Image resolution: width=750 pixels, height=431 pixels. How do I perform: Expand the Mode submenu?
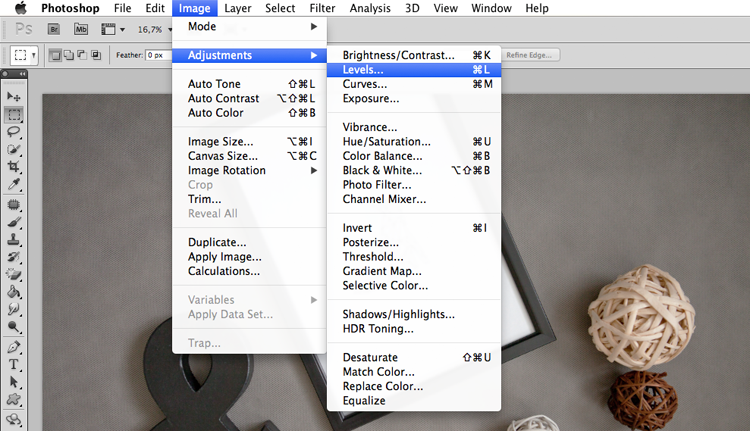tap(249, 26)
